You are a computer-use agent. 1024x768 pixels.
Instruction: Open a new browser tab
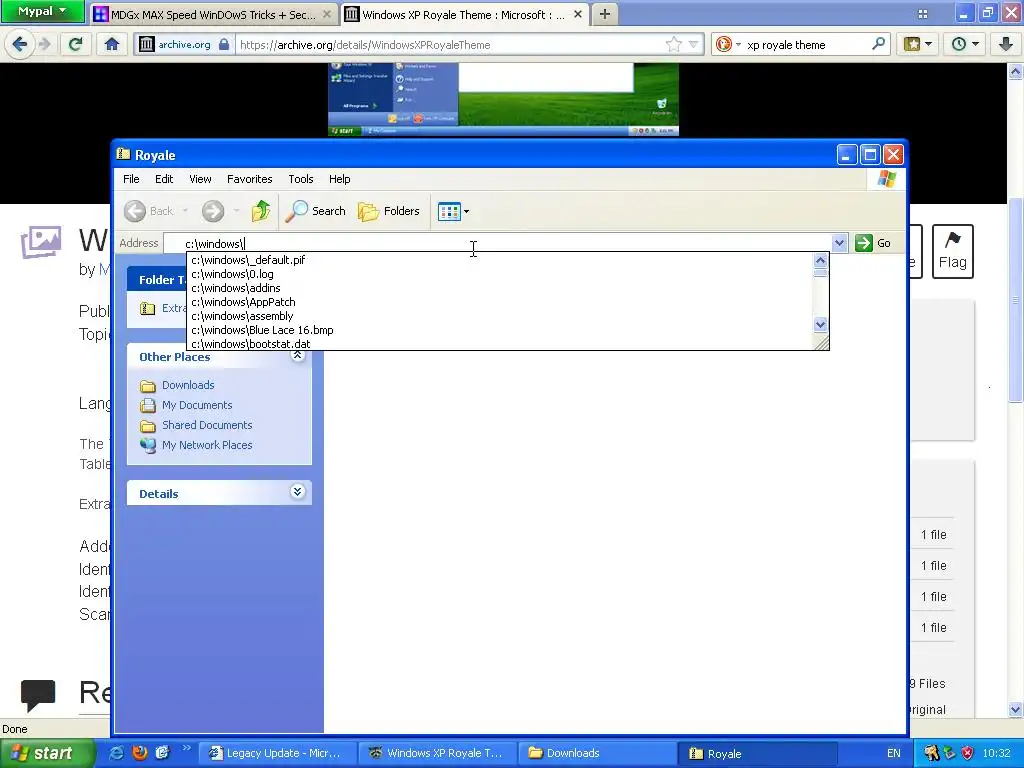pyautogui.click(x=605, y=14)
